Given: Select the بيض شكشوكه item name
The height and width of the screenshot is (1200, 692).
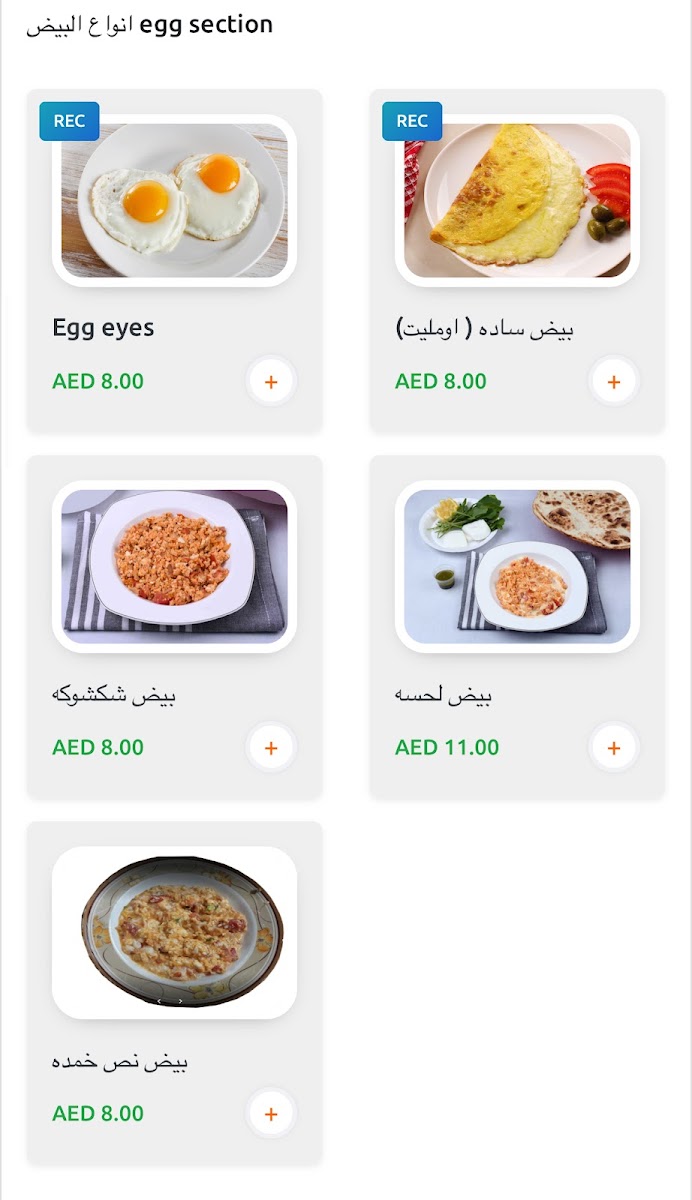Looking at the screenshot, I should pyautogui.click(x=114, y=694).
